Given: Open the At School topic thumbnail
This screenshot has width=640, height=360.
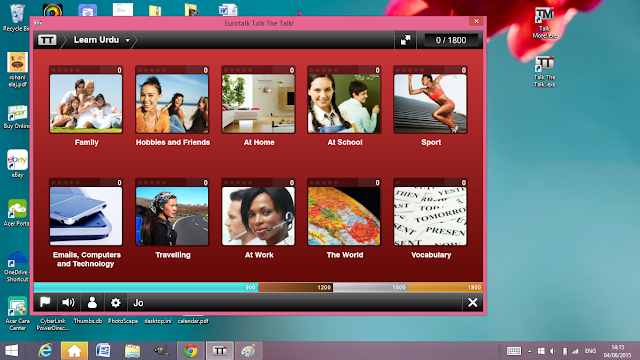Looking at the screenshot, I should (x=344, y=103).
